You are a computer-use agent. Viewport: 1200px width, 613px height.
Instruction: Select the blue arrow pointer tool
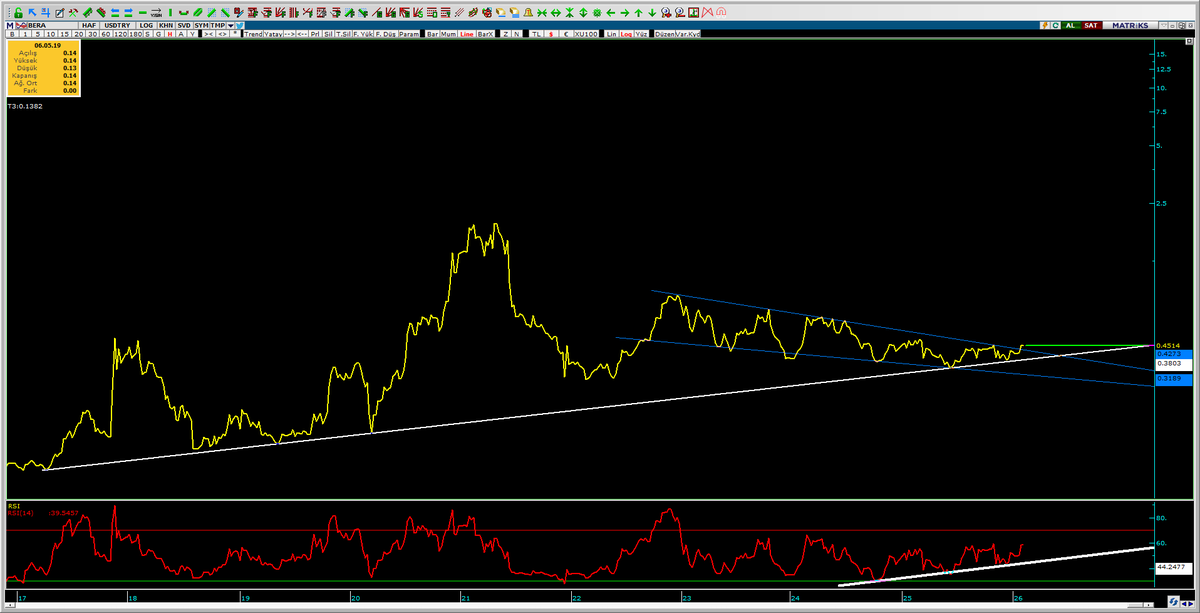pyautogui.click(x=33, y=12)
